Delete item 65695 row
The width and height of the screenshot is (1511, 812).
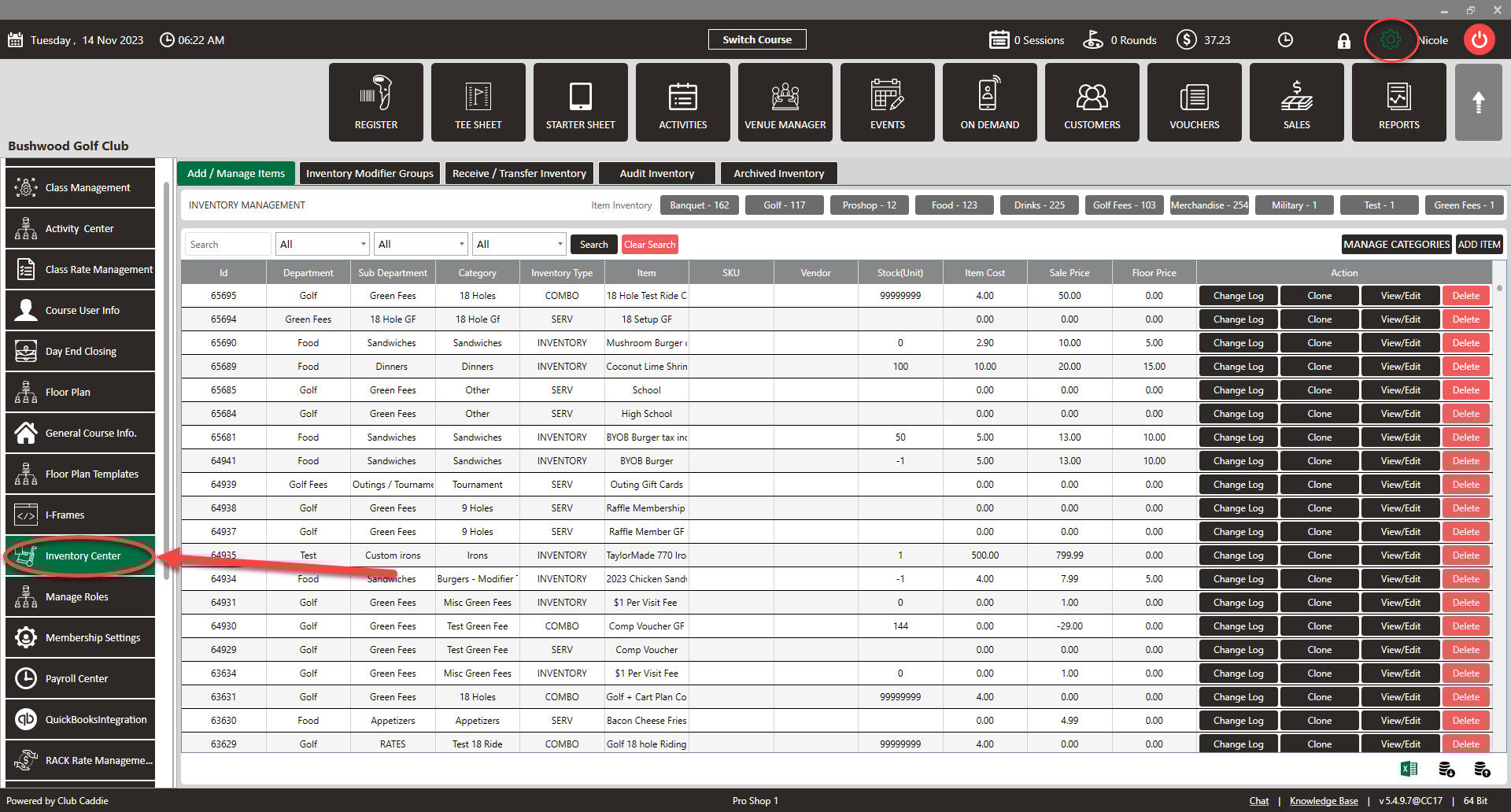(1465, 296)
